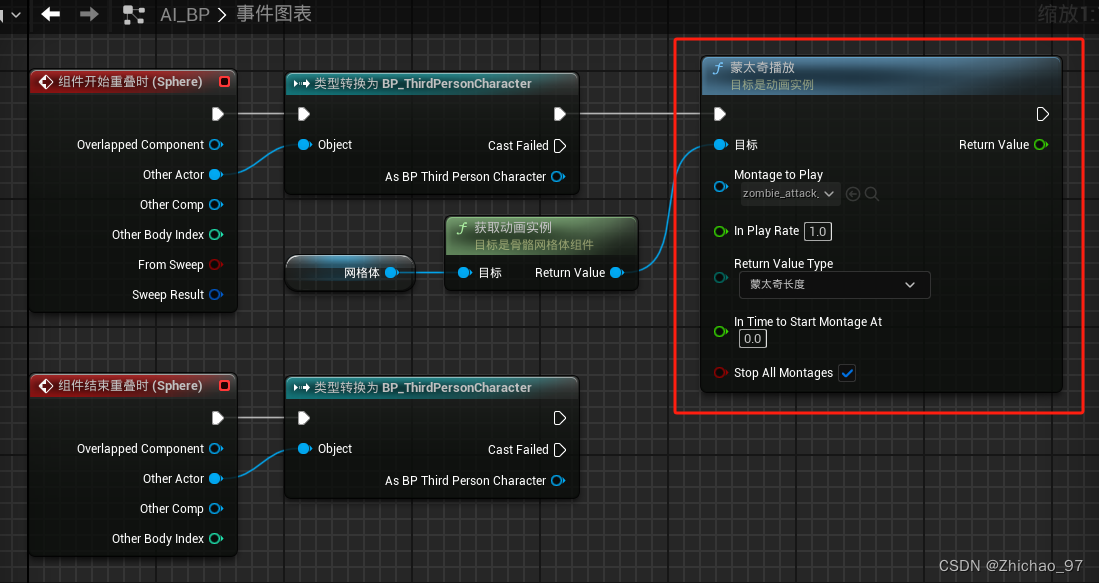Click the blueprint graph icon beside AI_BP

coord(133,14)
